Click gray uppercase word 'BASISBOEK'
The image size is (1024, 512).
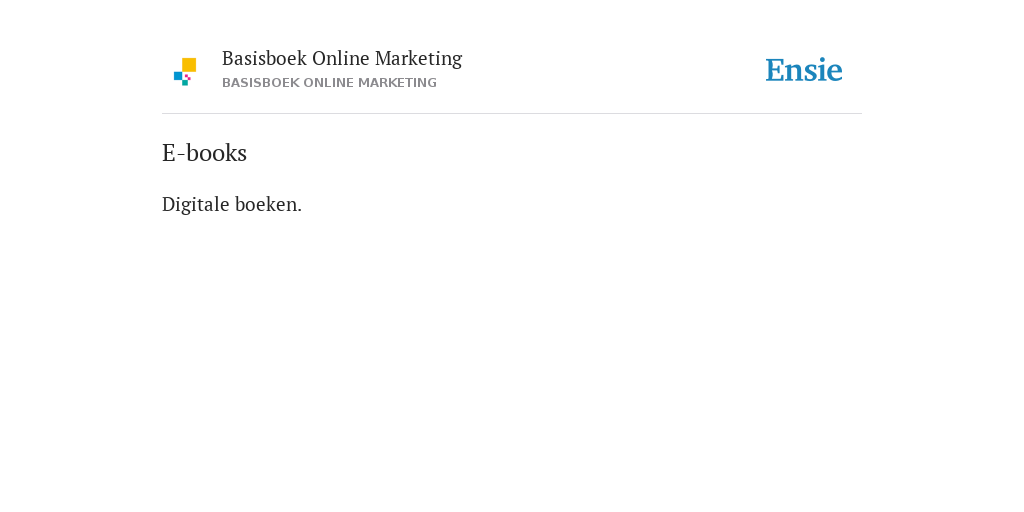(261, 83)
